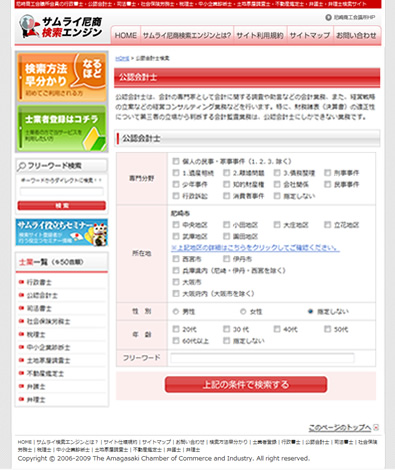
Task: Check the 小田地区 checkbox
Action: [227, 225]
